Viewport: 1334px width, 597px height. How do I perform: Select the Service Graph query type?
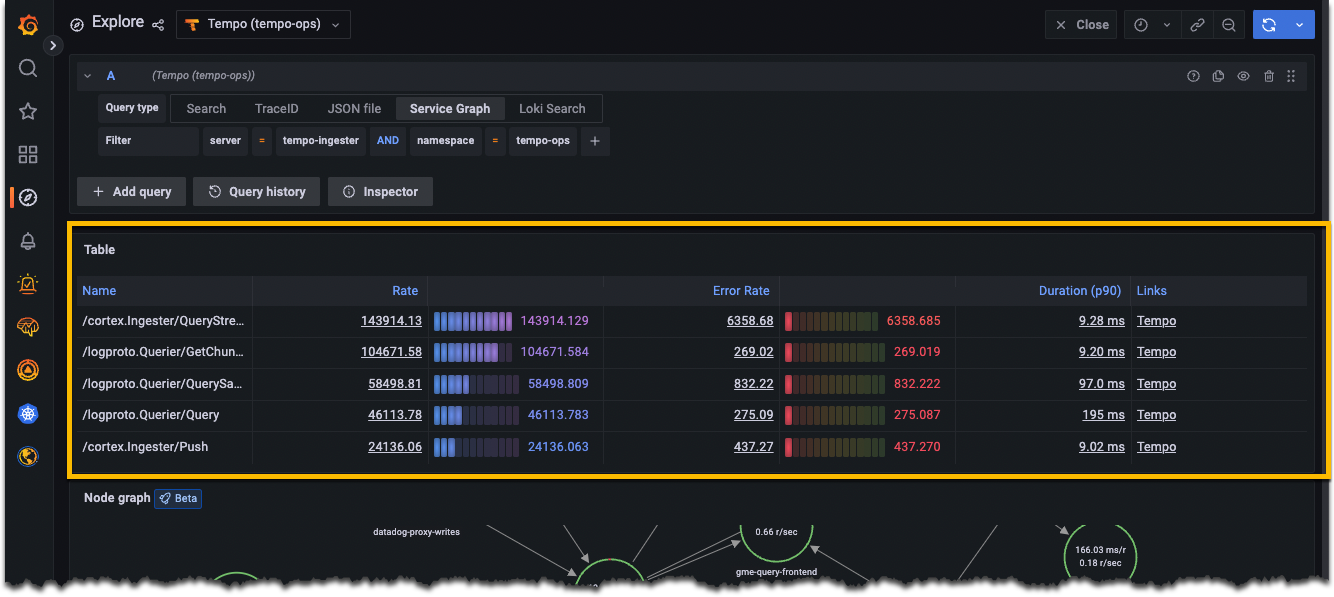(x=450, y=108)
